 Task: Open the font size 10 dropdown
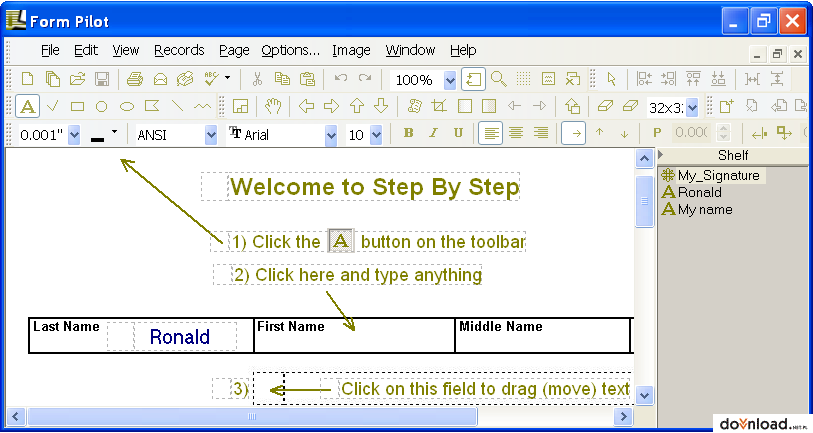(376, 135)
